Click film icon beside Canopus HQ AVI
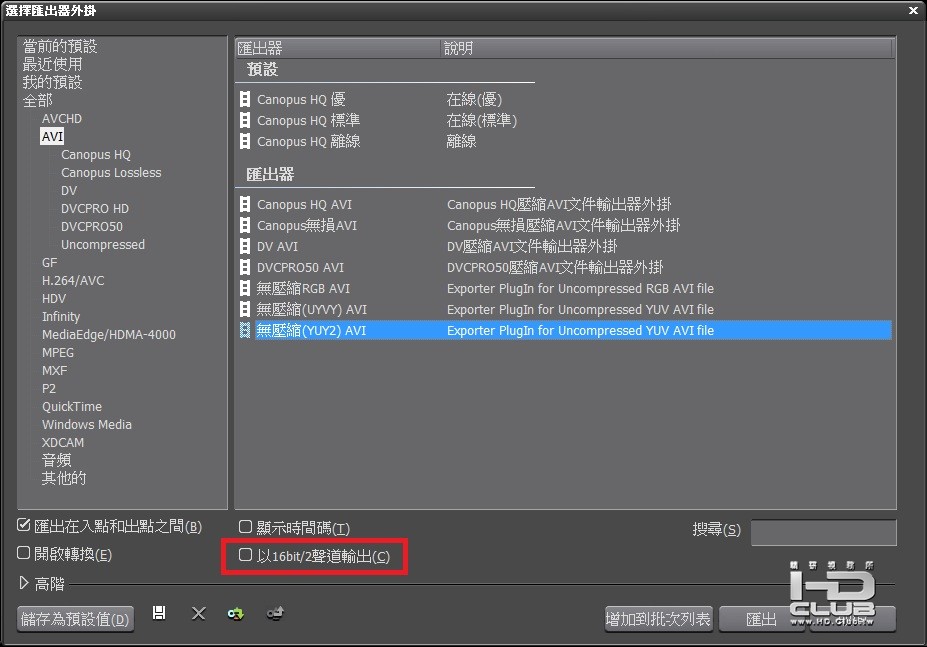 (245, 205)
